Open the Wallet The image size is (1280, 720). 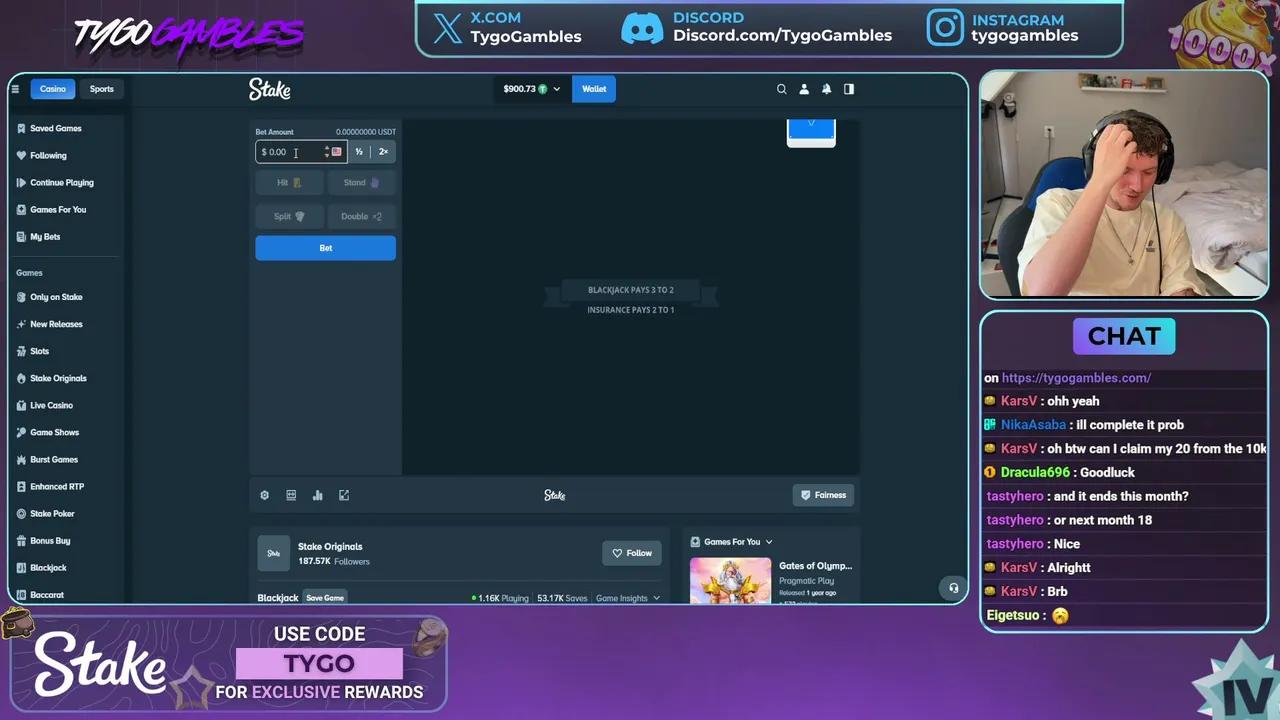(594, 89)
